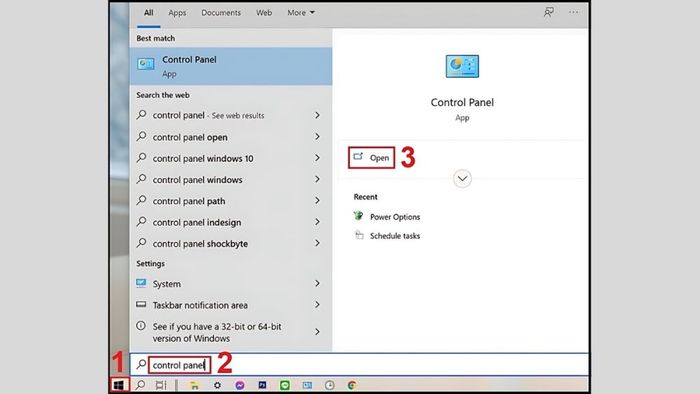Click the search box containing 'control panel'
This screenshot has height=394, width=700.
pyautogui.click(x=359, y=365)
